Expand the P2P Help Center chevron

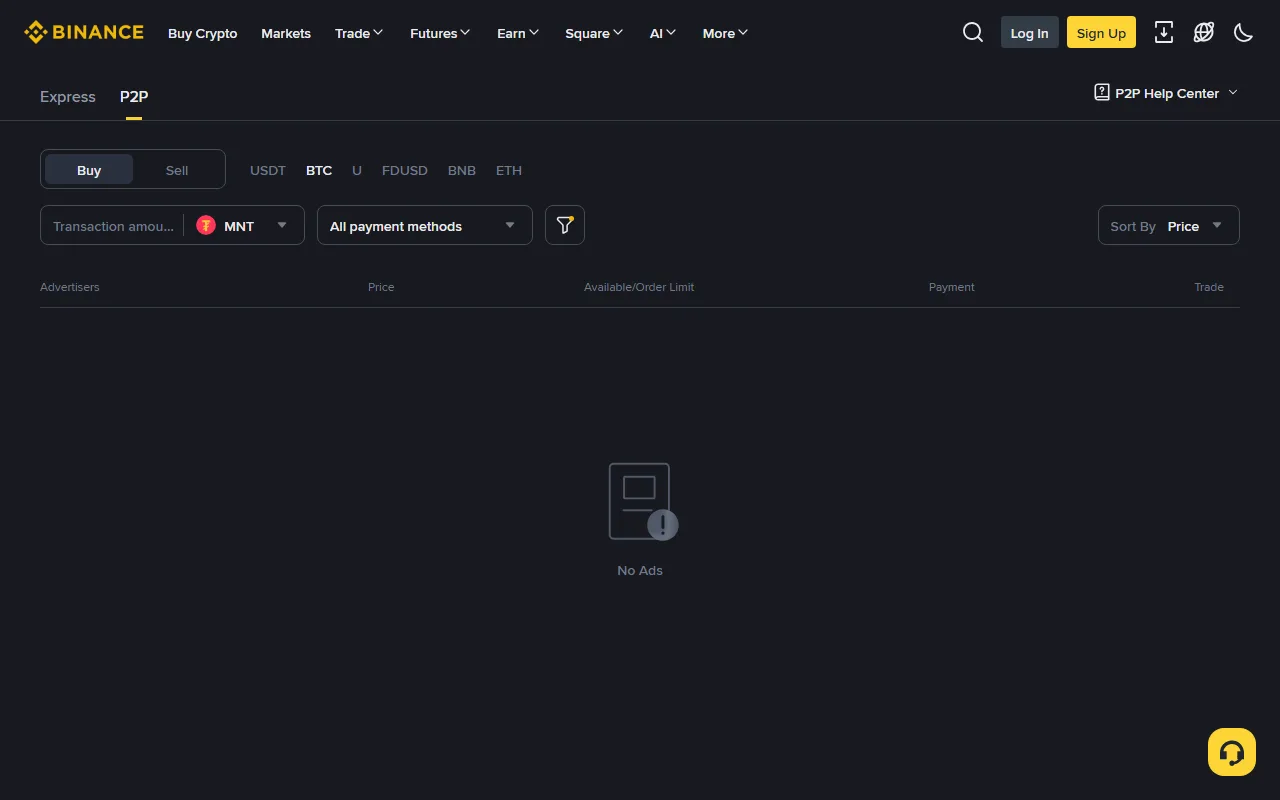click(1233, 93)
